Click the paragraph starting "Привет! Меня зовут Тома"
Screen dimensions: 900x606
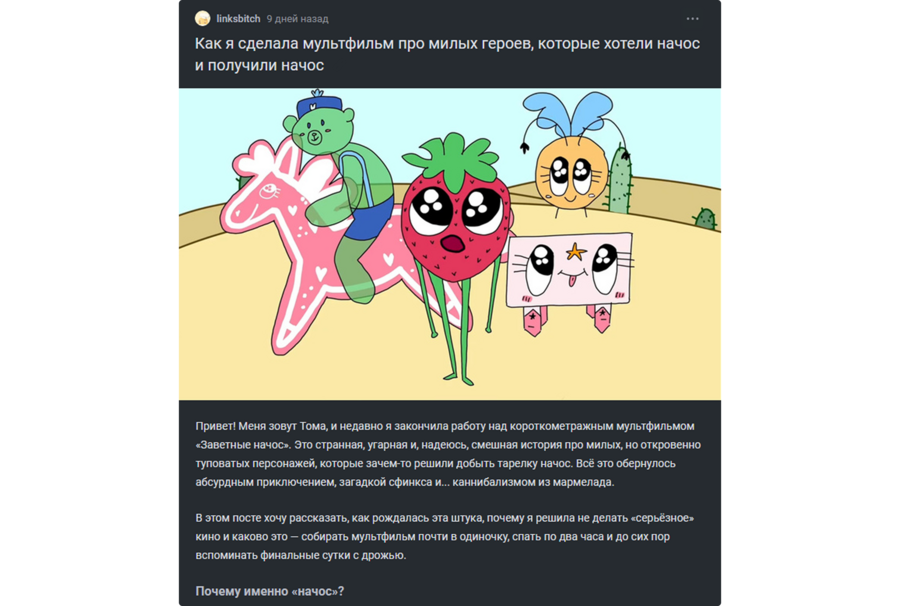(x=448, y=454)
